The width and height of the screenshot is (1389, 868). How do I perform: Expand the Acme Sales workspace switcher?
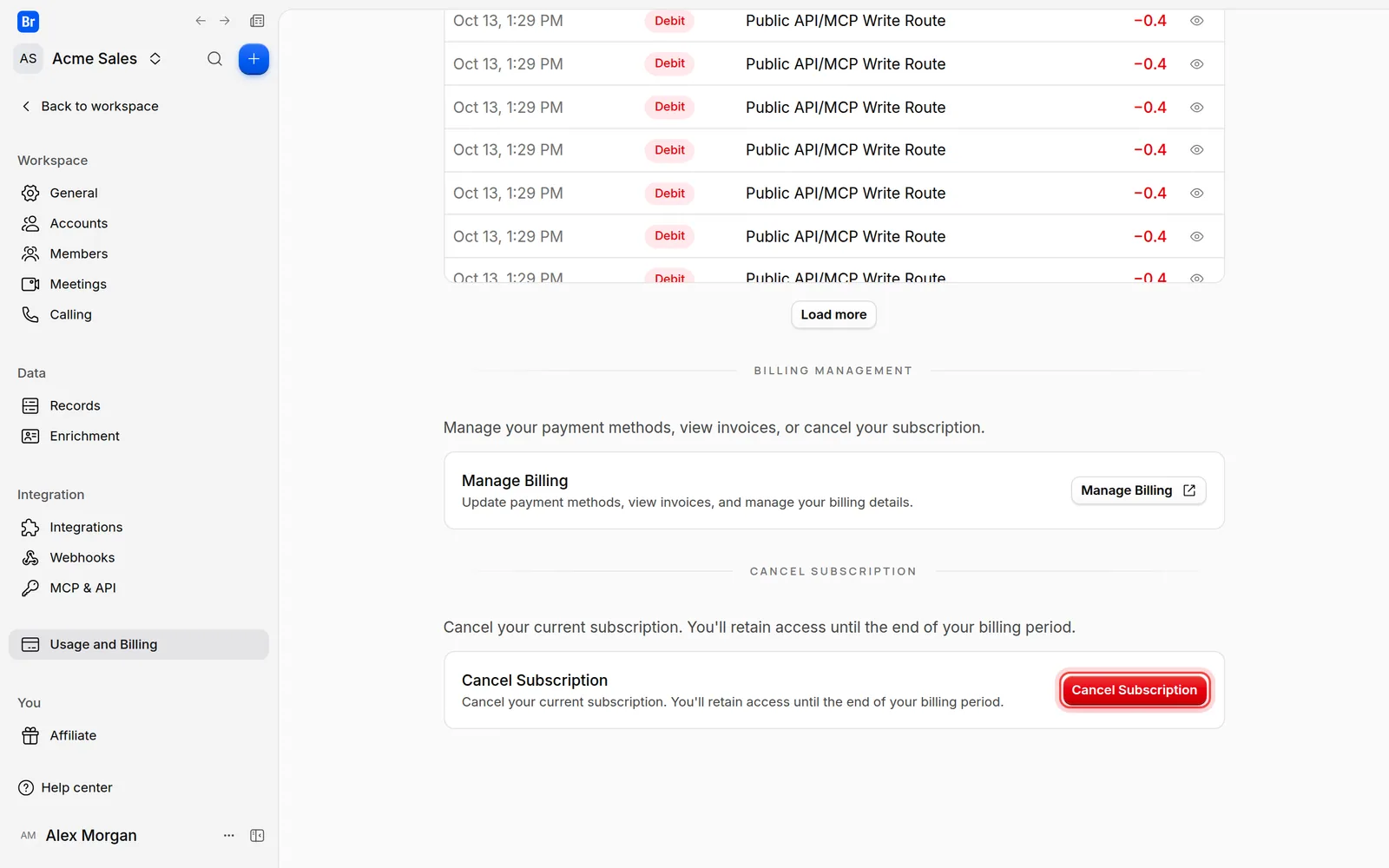[x=155, y=59]
